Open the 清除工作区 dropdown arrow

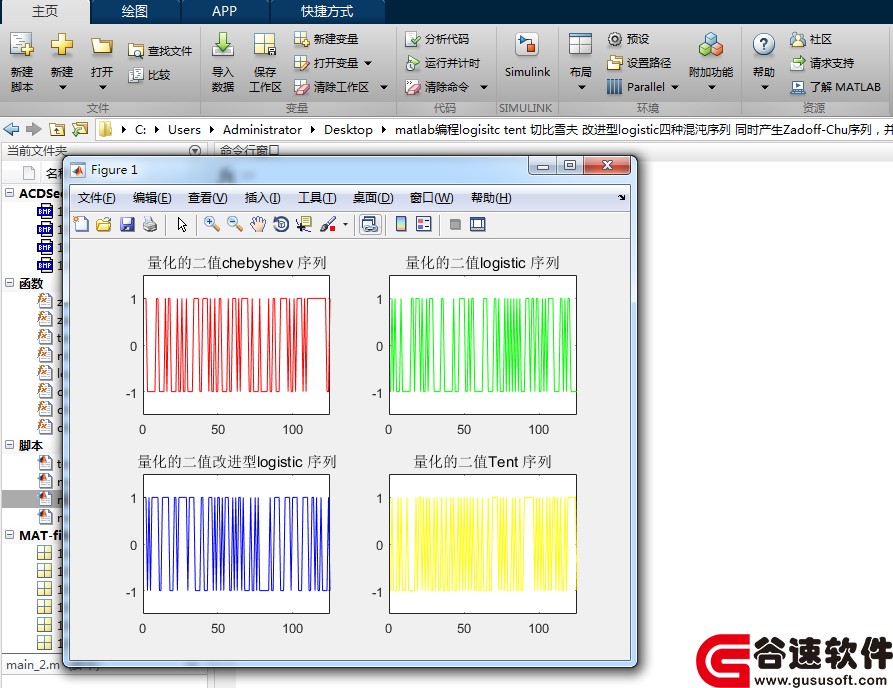point(384,87)
